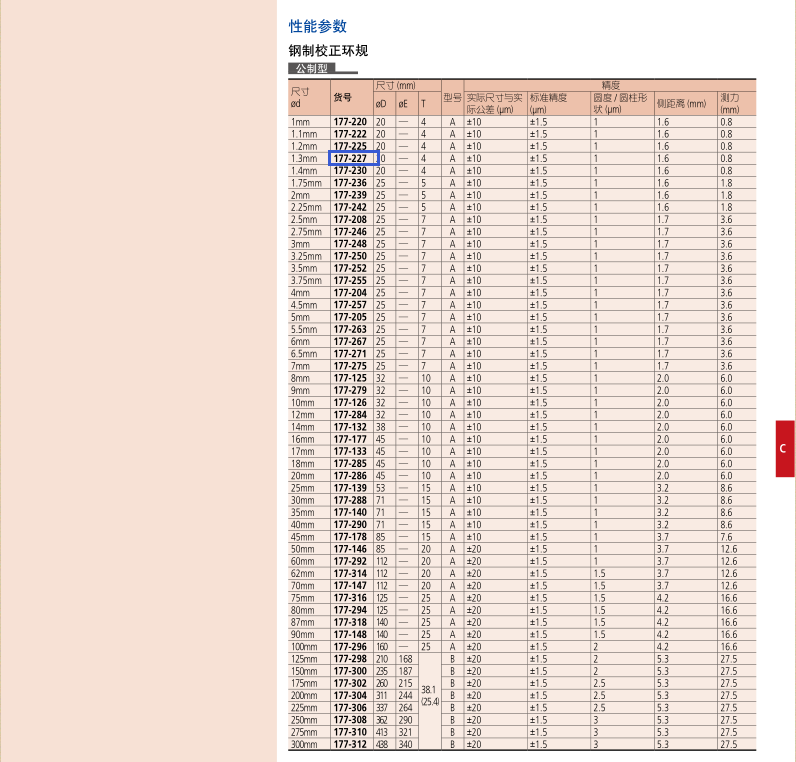Image resolution: width=796 pixels, height=762 pixels.
Task: Click the red C section tab
Action: [x=784, y=448]
